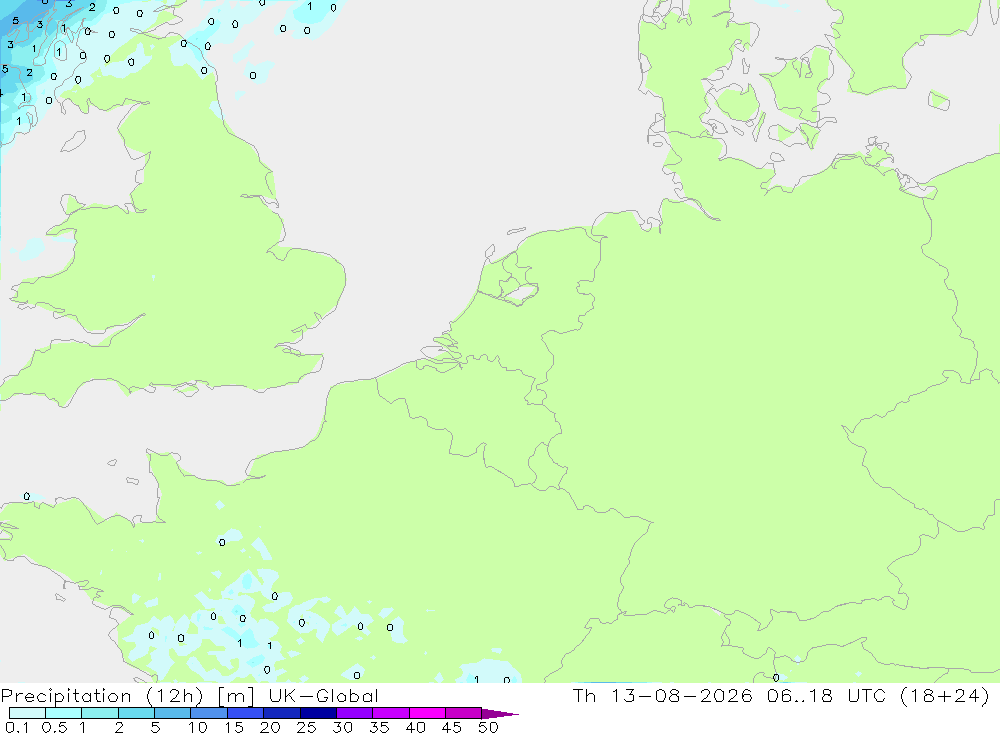Click the legend swatch between 0.5 and 1
This screenshot has width=1000, height=733.
point(63,713)
